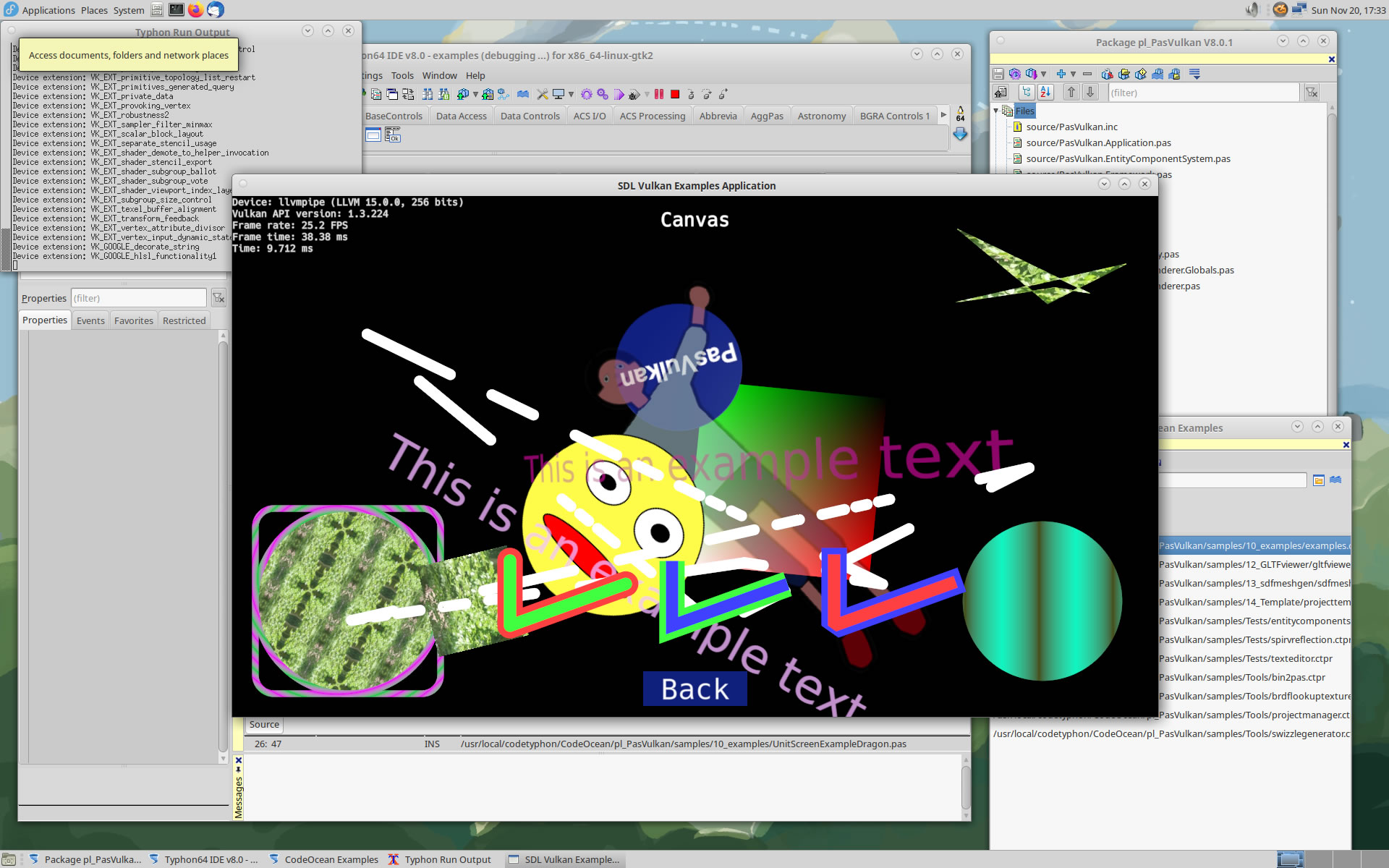Open the Help menu
1389x868 pixels.
coord(475,75)
